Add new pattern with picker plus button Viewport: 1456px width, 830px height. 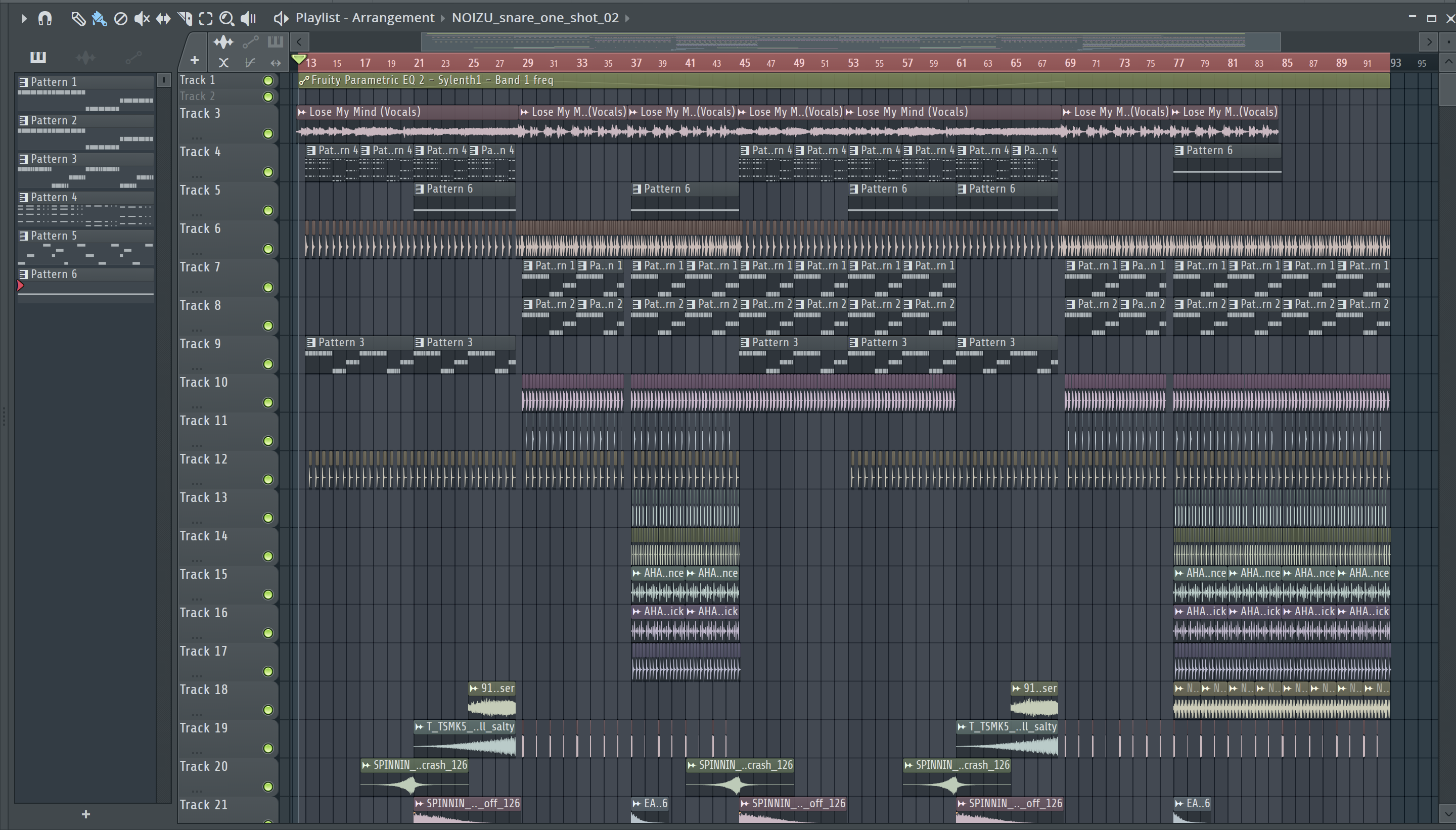pos(85,814)
